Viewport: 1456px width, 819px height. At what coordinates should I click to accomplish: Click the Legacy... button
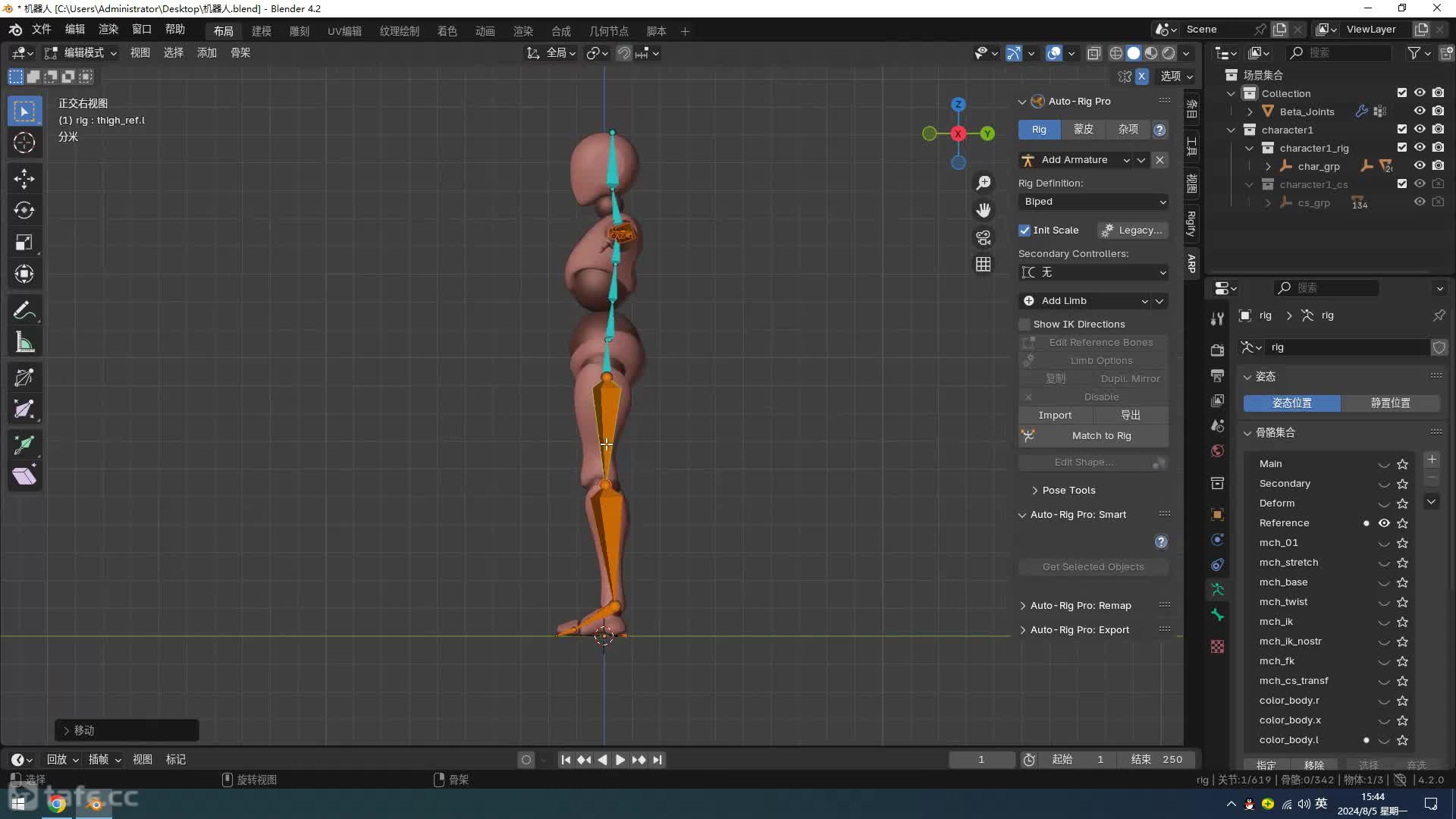pyautogui.click(x=1133, y=231)
